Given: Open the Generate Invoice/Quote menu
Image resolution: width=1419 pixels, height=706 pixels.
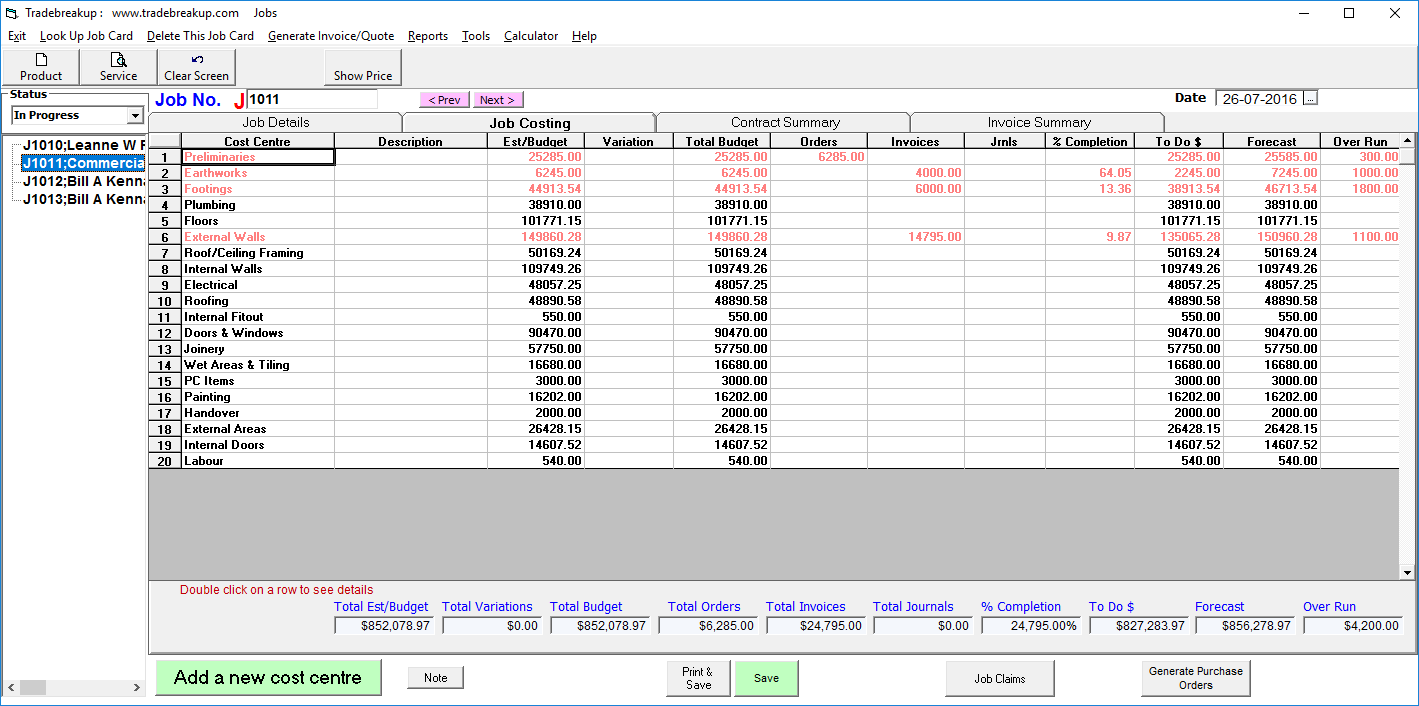Looking at the screenshot, I should point(333,36).
